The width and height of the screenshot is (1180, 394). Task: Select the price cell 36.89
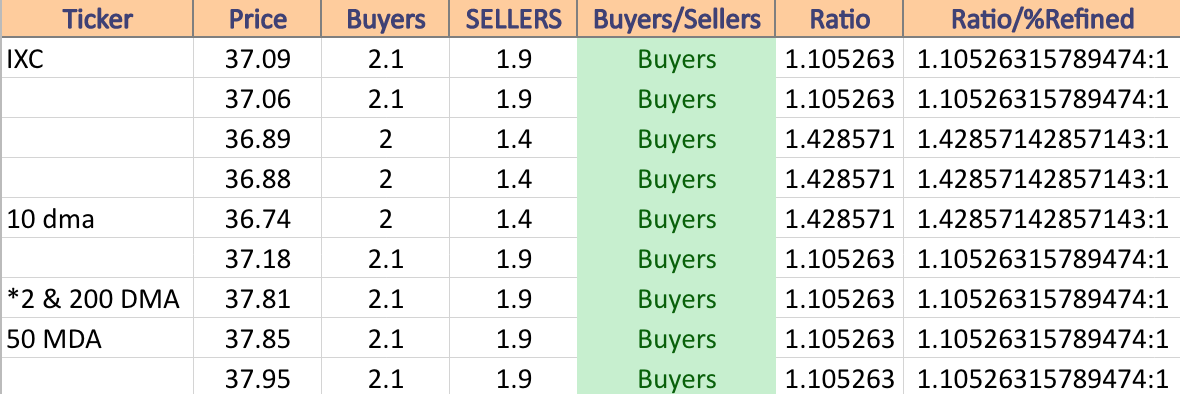coord(257,139)
